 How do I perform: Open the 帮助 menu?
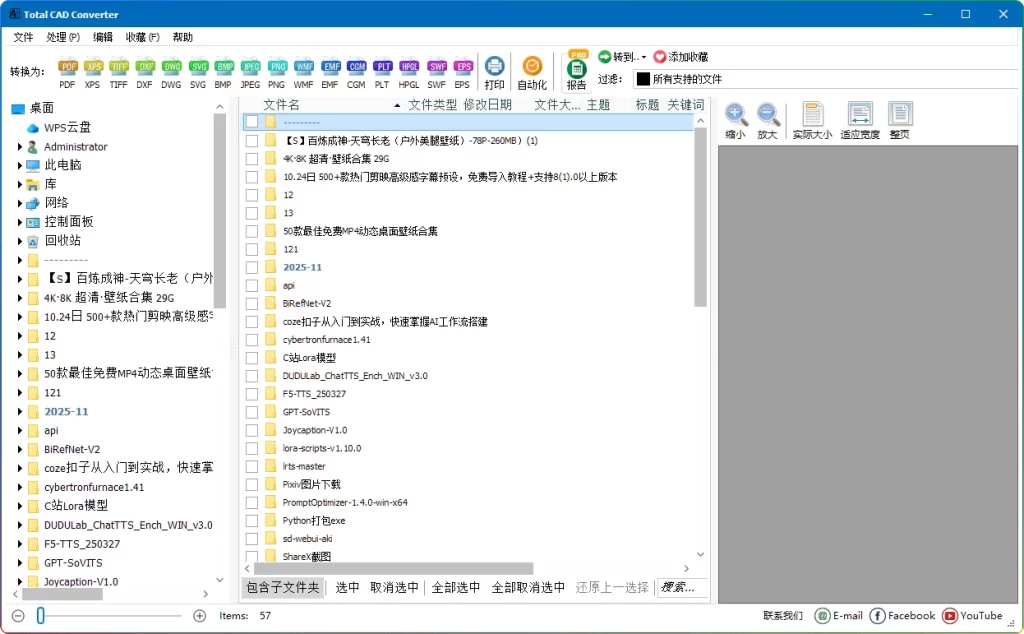[181, 37]
